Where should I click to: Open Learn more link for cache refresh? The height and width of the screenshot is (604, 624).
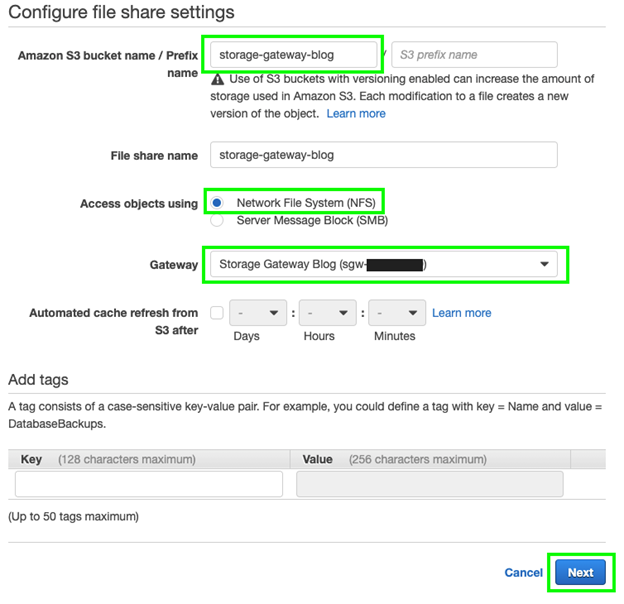[x=462, y=313]
